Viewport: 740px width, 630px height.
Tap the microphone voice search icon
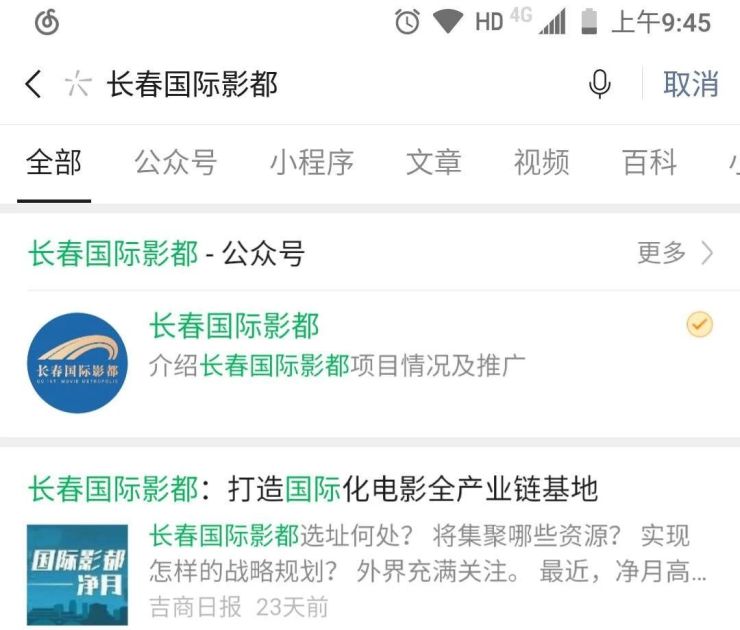[600, 84]
